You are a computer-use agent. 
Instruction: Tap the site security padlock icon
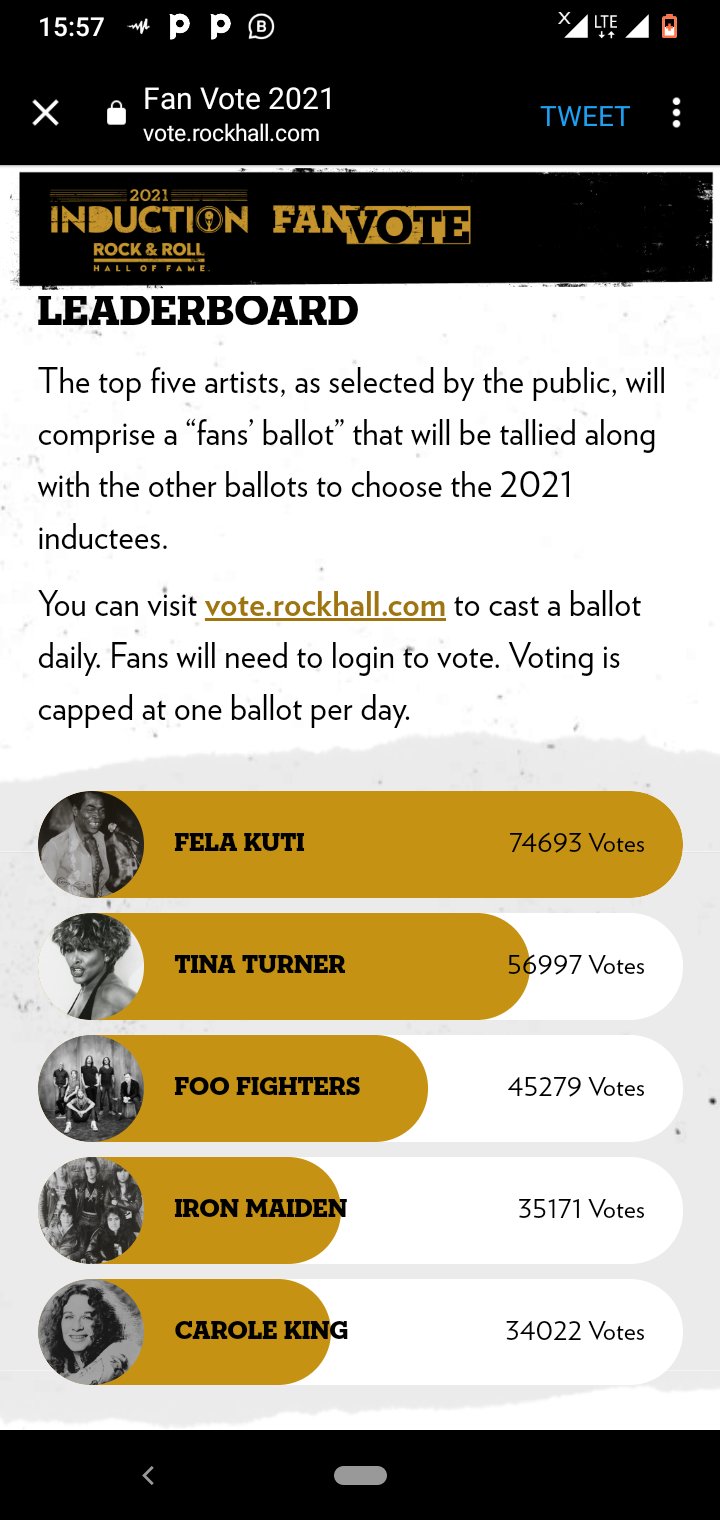[116, 114]
